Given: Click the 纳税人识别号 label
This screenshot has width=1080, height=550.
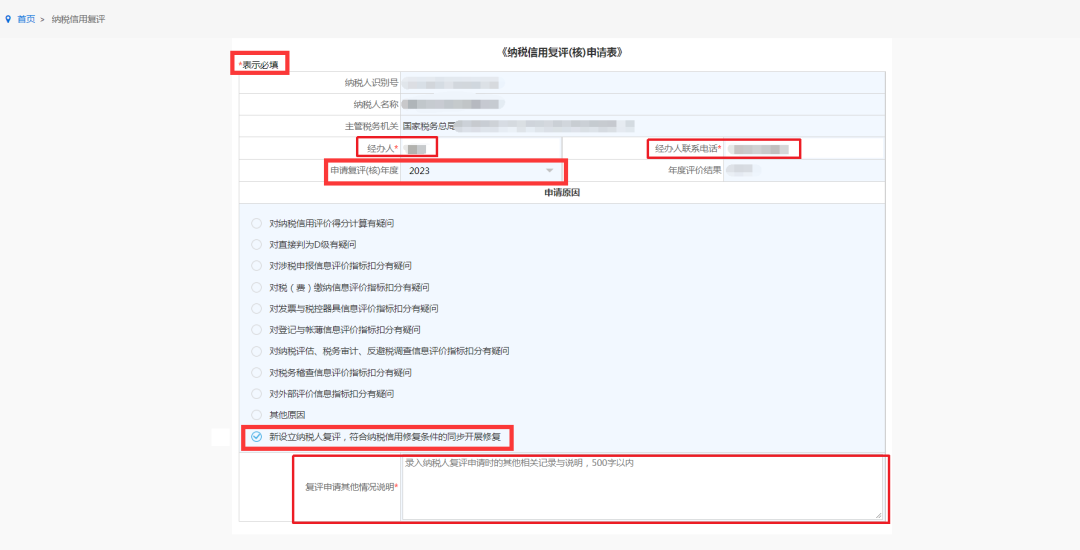Looking at the screenshot, I should (x=371, y=83).
